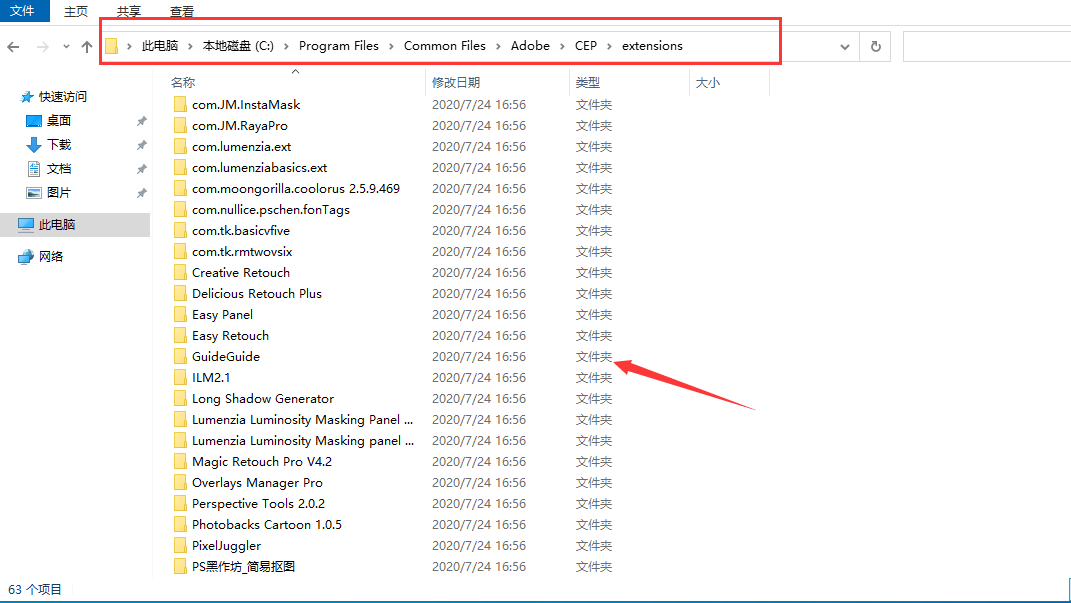This screenshot has height=603, width=1071.
Task: Go up one folder level
Action: [87, 46]
